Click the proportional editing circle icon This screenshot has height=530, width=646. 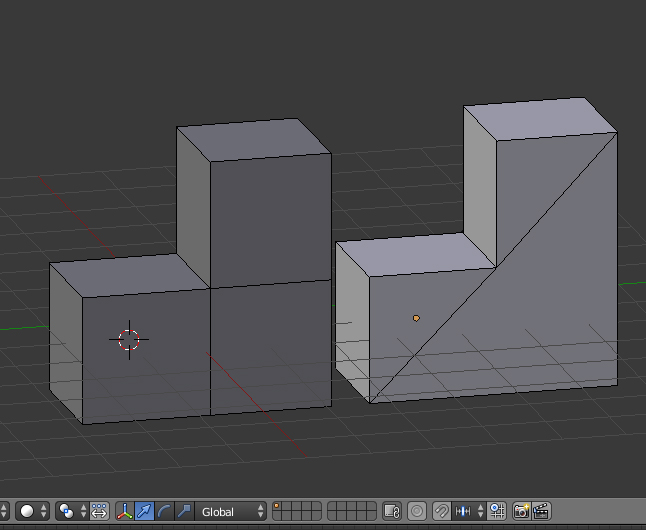[x=417, y=511]
